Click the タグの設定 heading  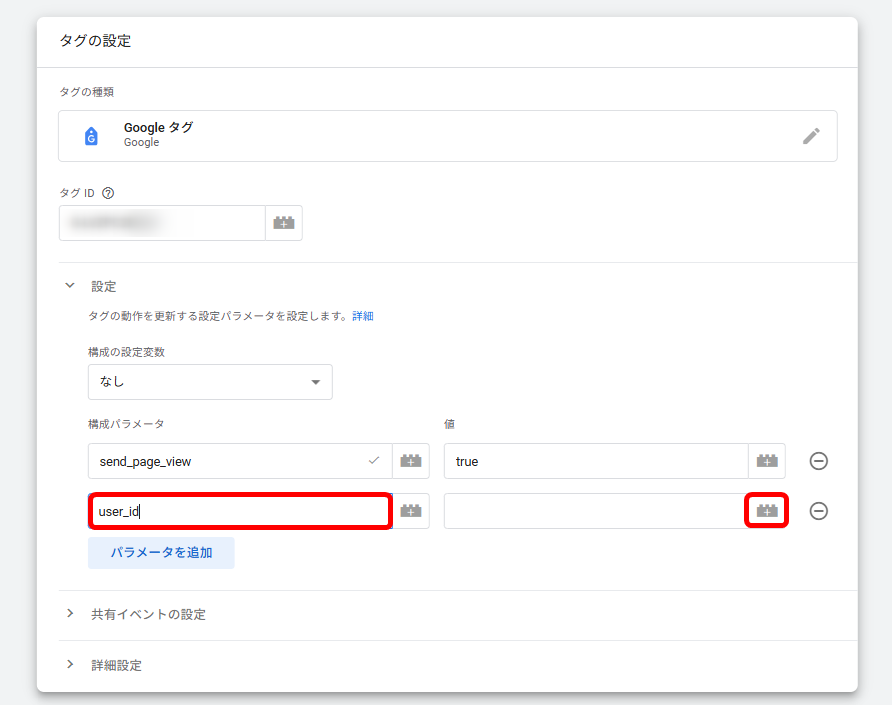click(96, 41)
